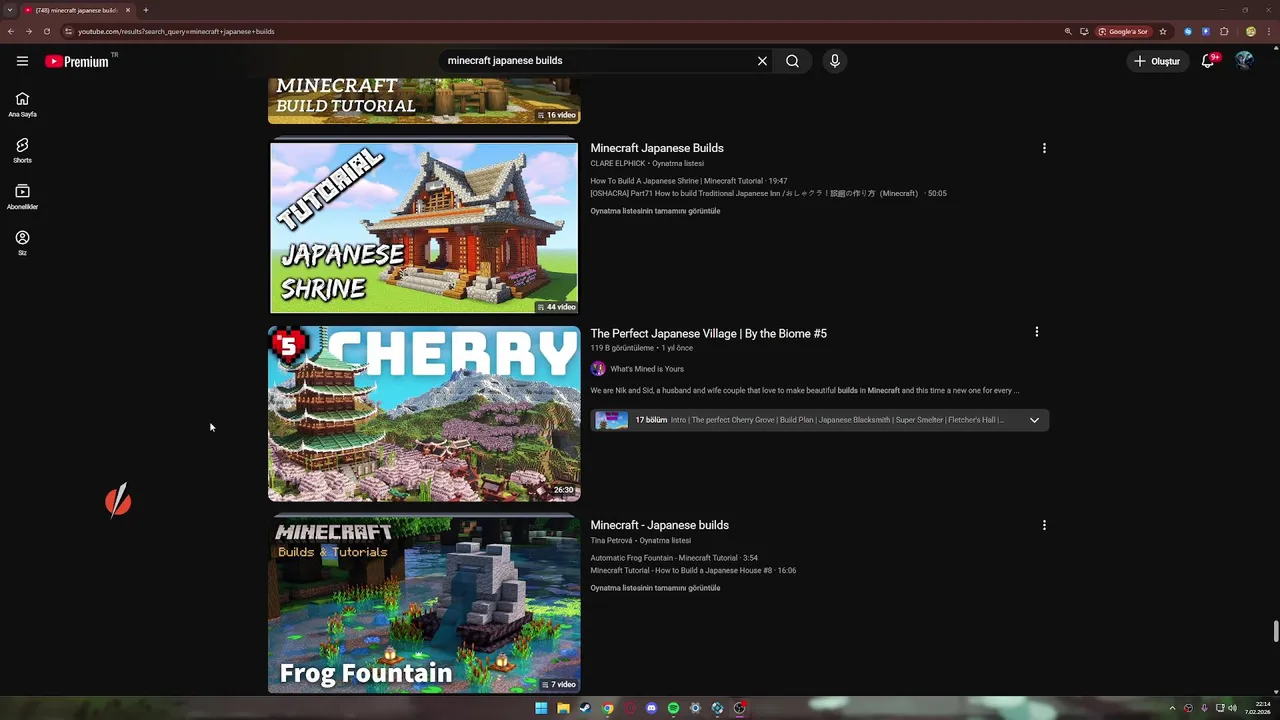Open the Siz profile section
The width and height of the screenshot is (1280, 720).
click(x=22, y=243)
